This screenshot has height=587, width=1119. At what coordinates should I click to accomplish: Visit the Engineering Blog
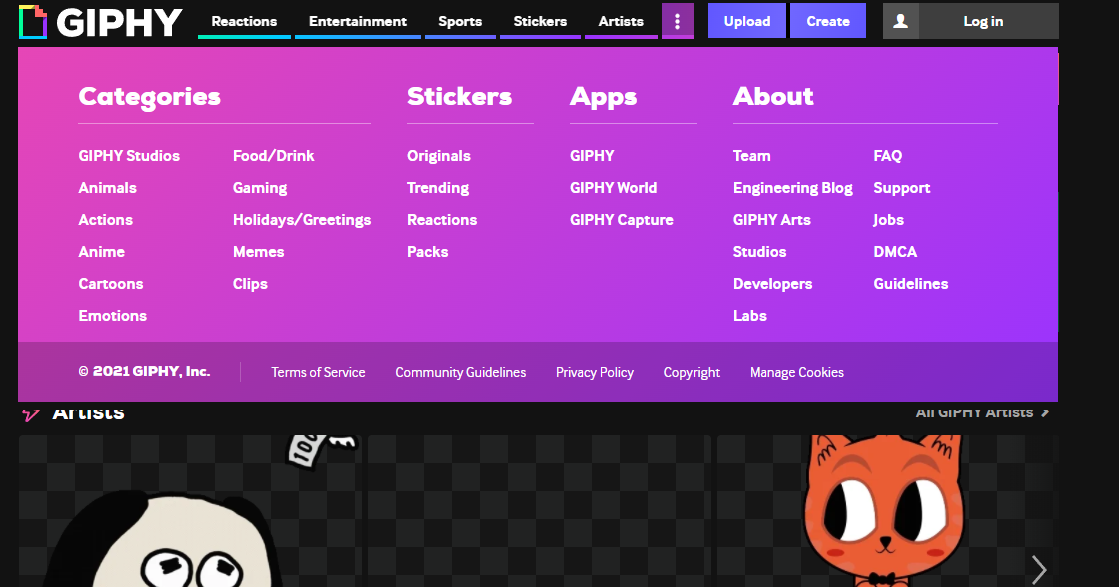[x=793, y=188]
